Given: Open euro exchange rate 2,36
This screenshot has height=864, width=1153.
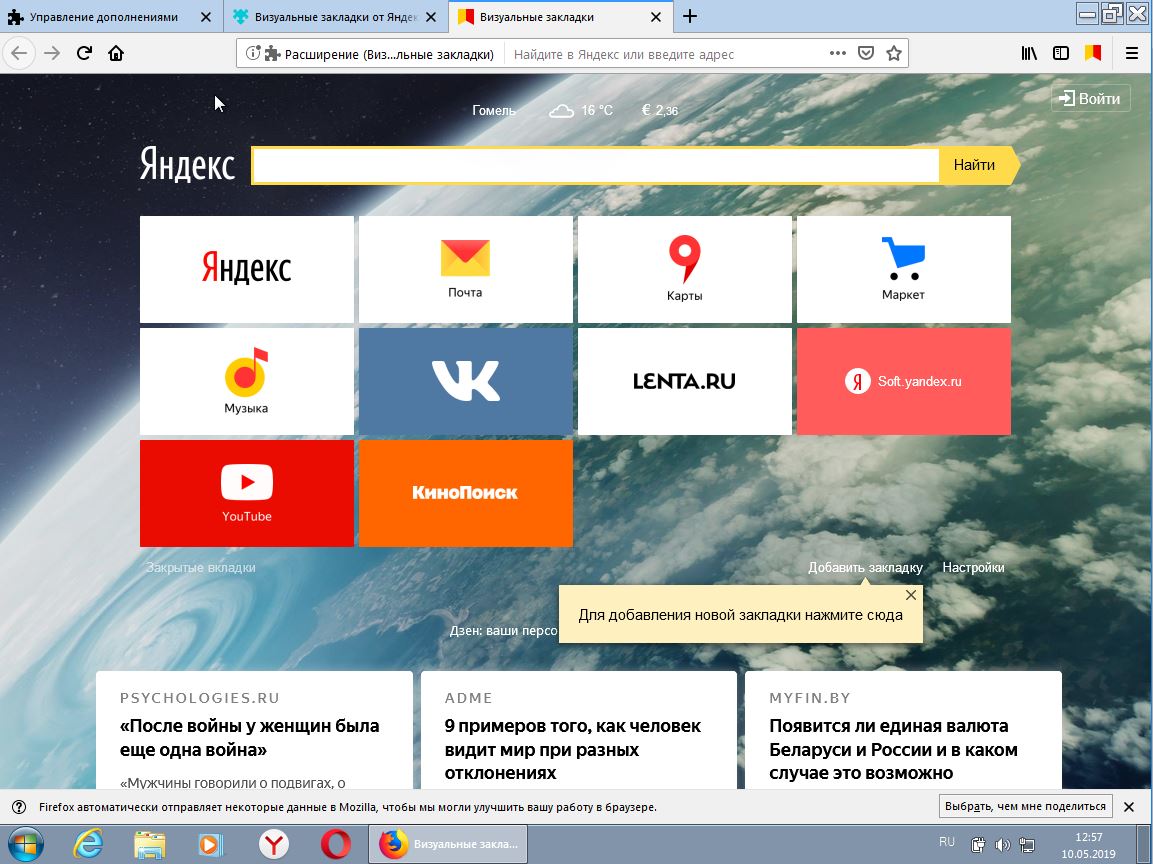Looking at the screenshot, I should (x=660, y=110).
